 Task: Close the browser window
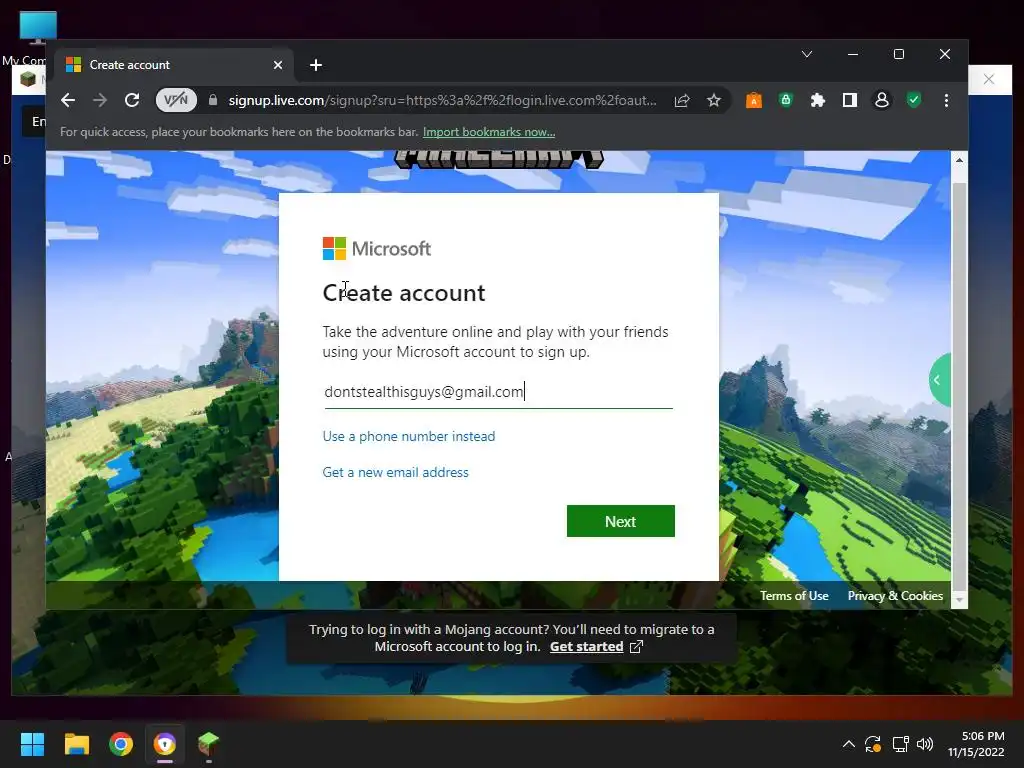[x=944, y=54]
